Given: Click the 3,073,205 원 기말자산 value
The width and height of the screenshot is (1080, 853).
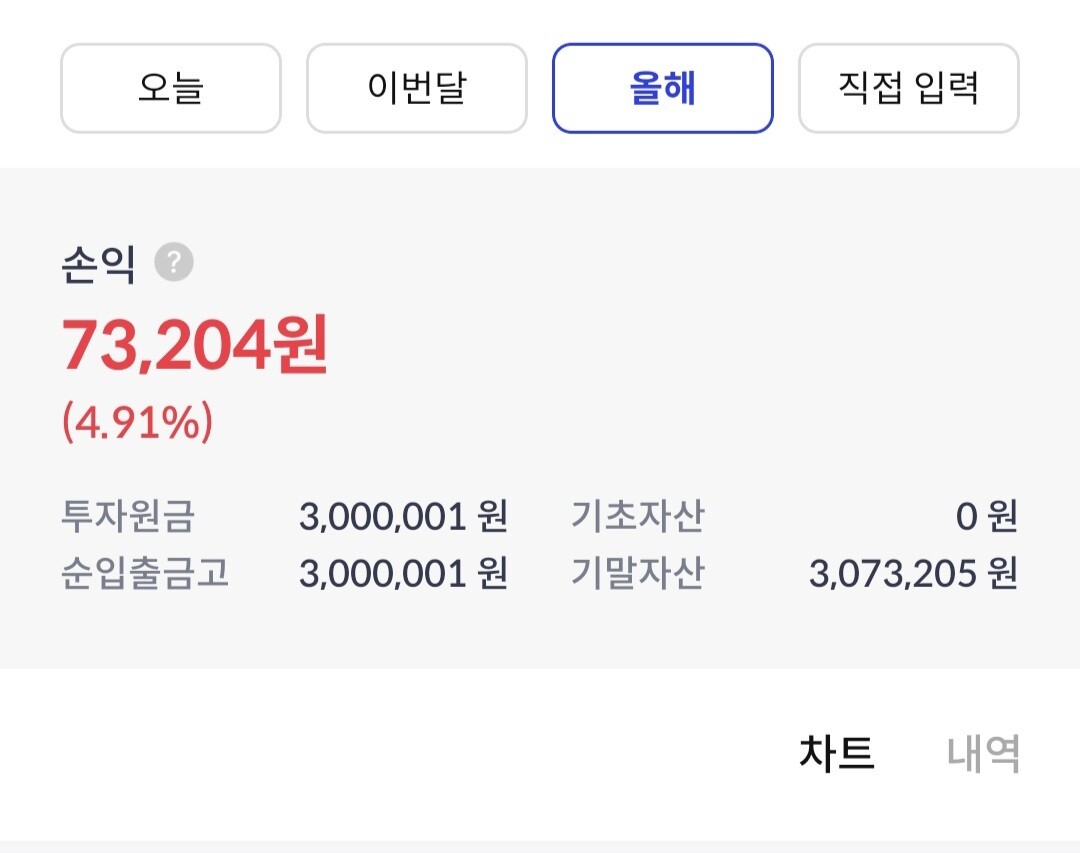Looking at the screenshot, I should point(912,573).
